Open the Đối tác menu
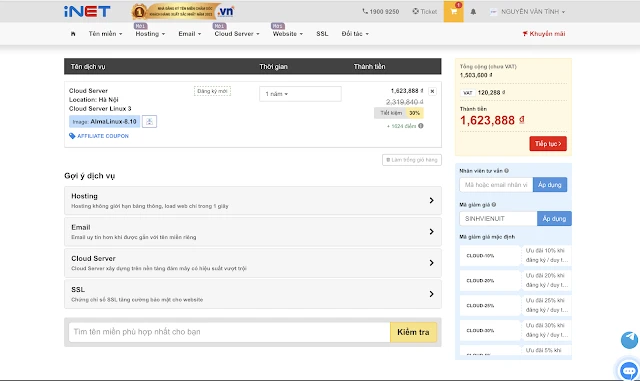 355,34
